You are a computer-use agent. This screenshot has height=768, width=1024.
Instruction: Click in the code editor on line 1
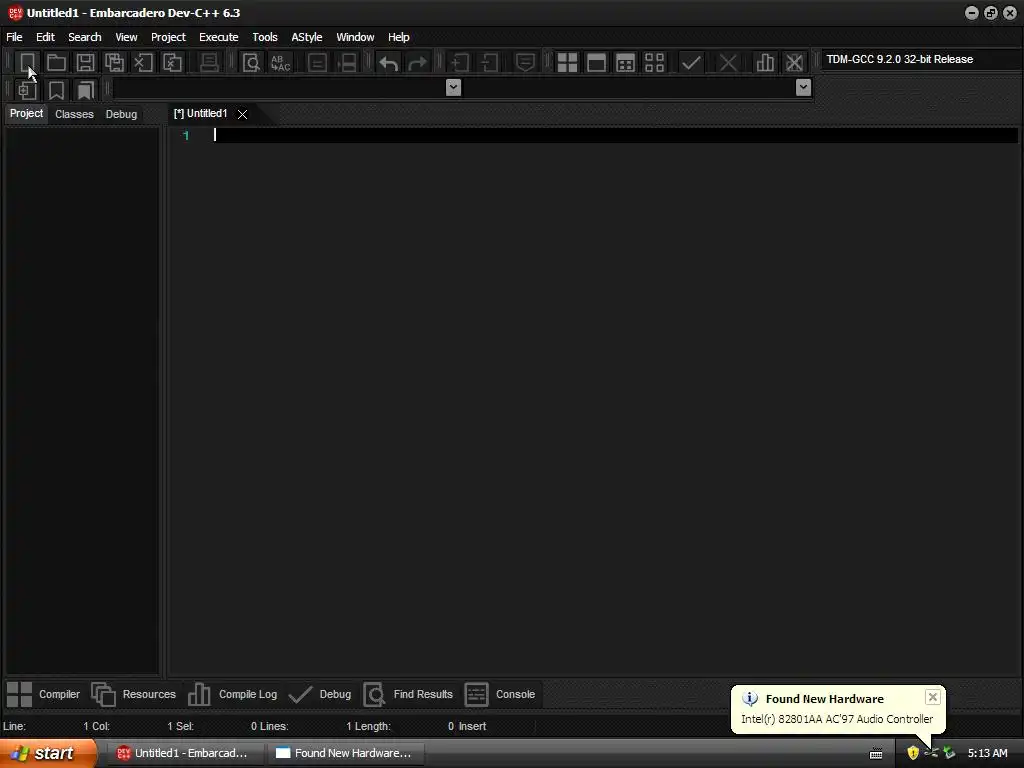pos(614,135)
